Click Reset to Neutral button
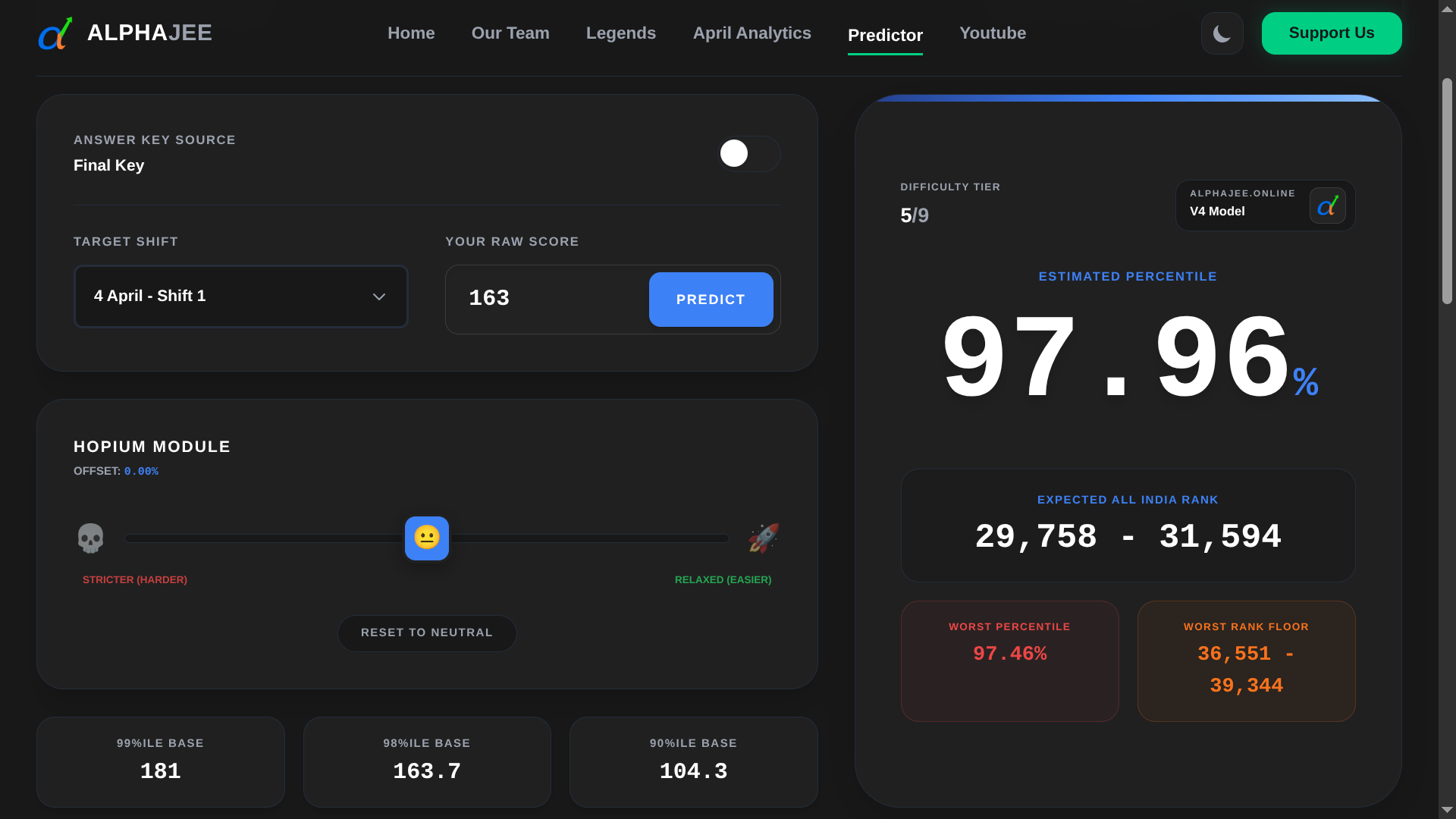This screenshot has height=819, width=1456. (x=427, y=633)
